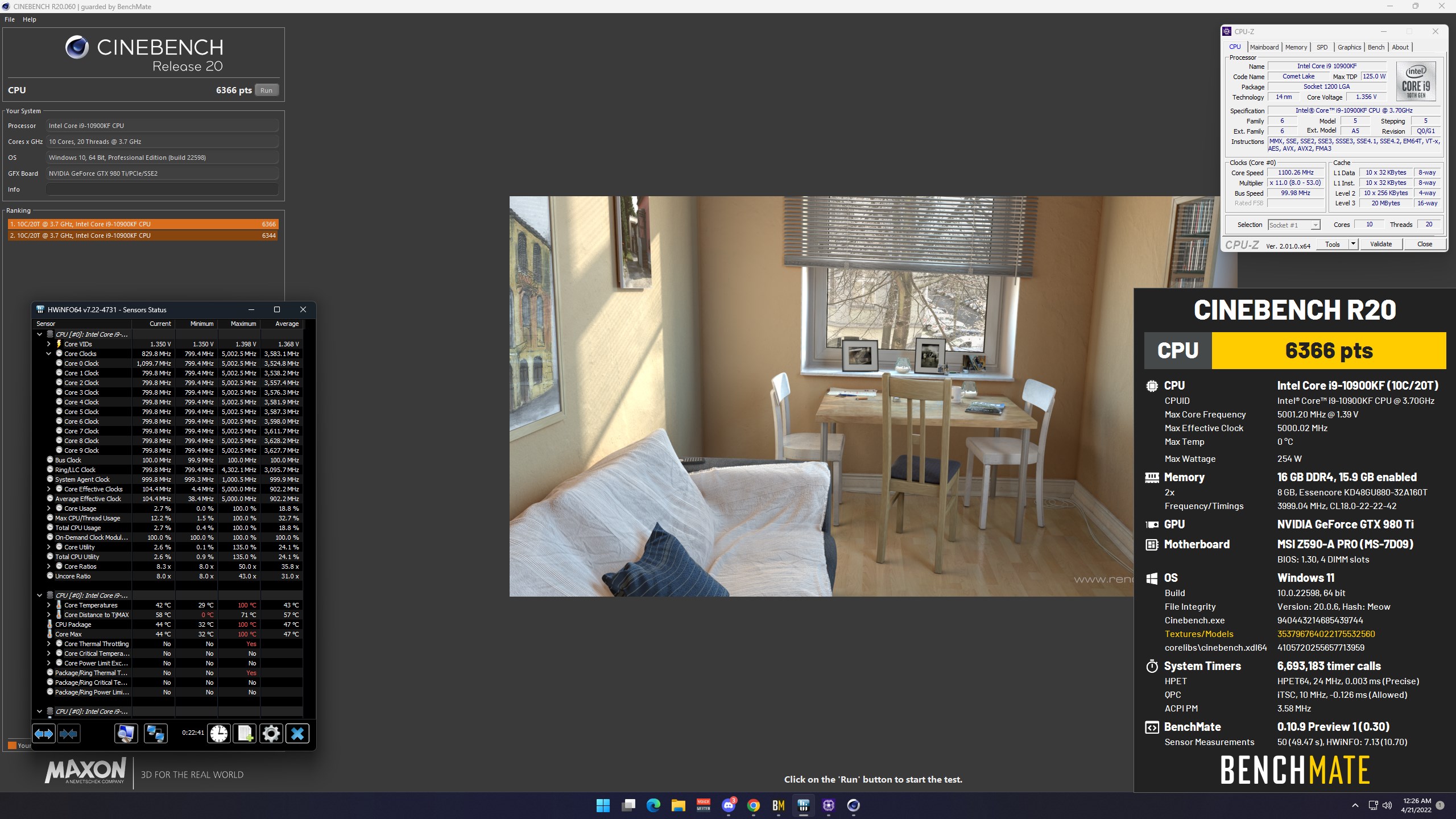Screen dimensions: 1456x819
Task: Expand Core Temperatures row
Action: 48,605
